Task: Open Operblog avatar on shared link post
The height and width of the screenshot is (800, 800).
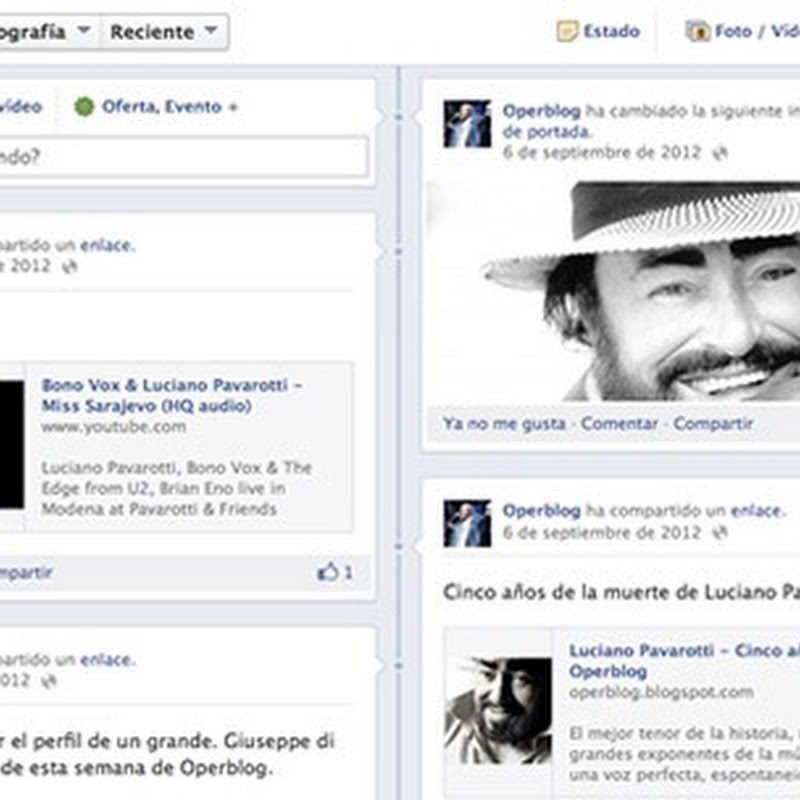Action: (x=467, y=523)
